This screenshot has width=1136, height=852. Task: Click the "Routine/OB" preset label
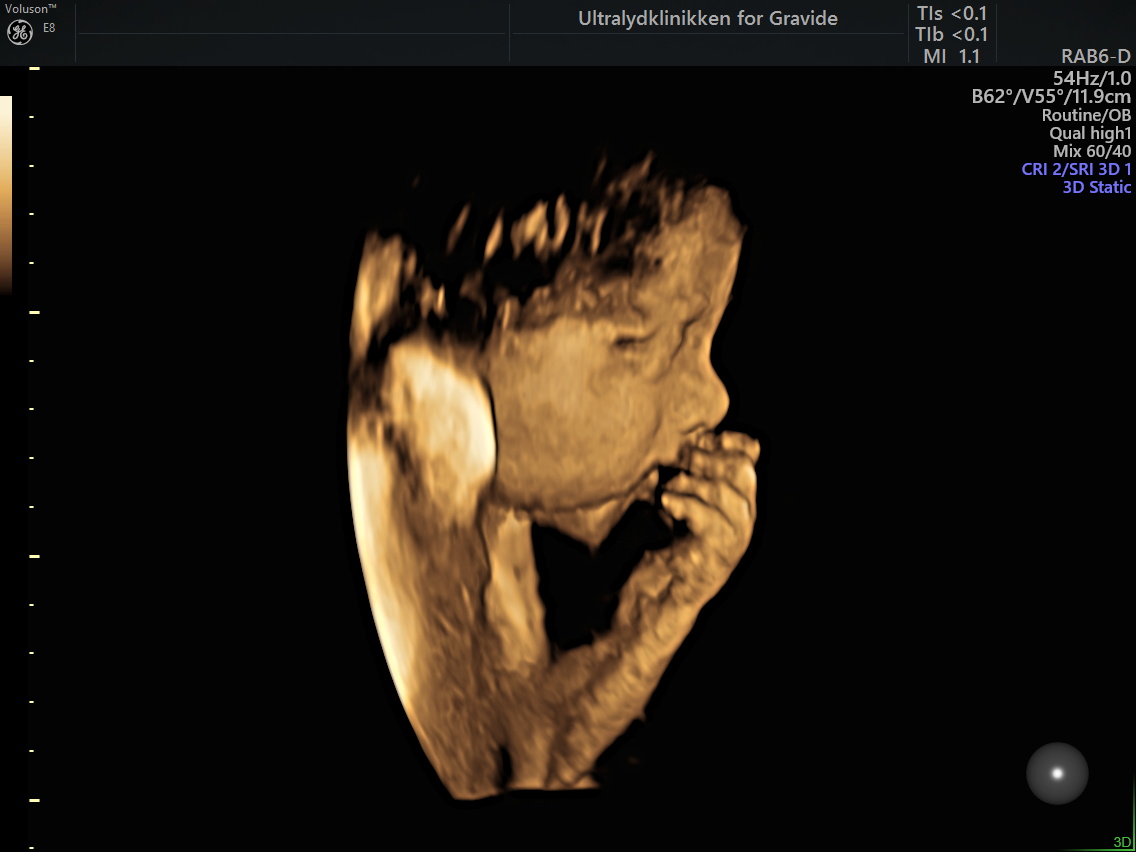1086,114
